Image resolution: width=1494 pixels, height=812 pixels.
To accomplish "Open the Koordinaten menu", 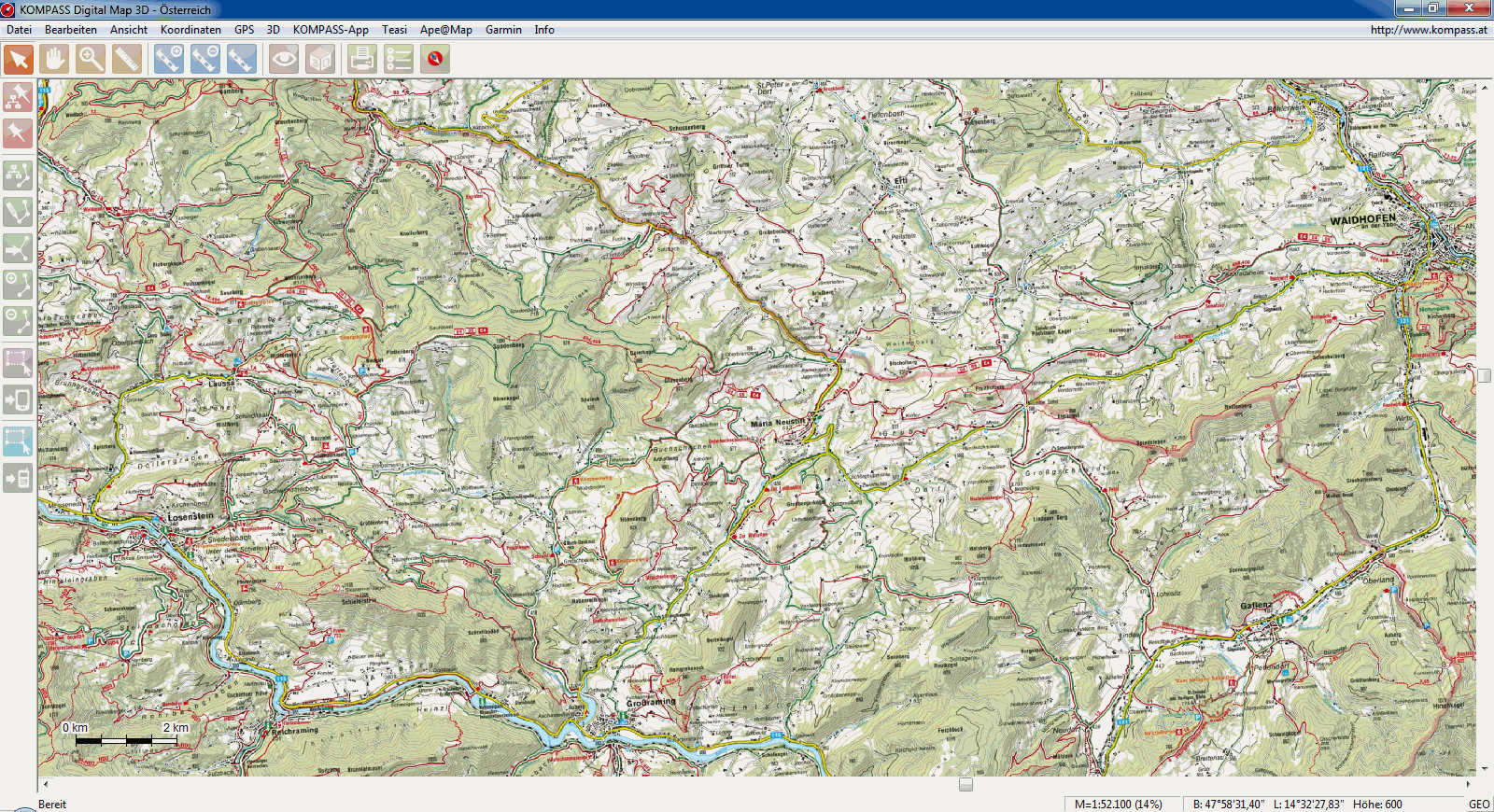I will [190, 30].
